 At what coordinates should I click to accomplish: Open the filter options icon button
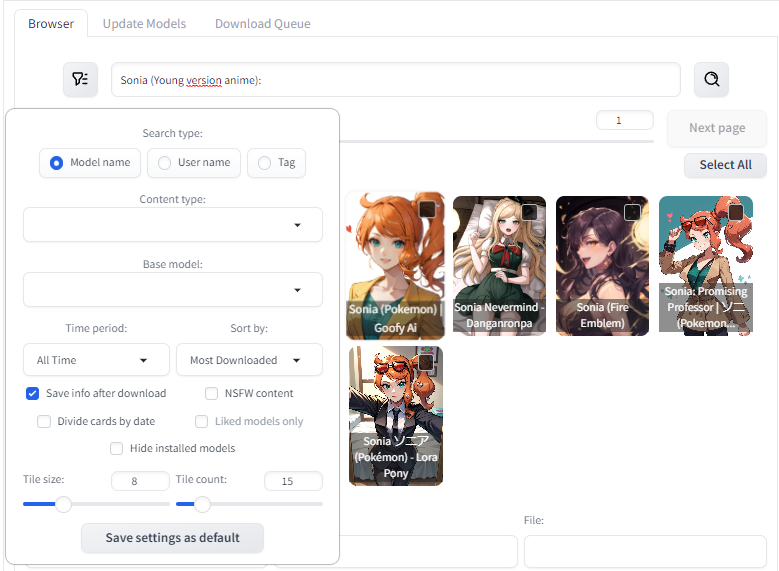click(80, 79)
